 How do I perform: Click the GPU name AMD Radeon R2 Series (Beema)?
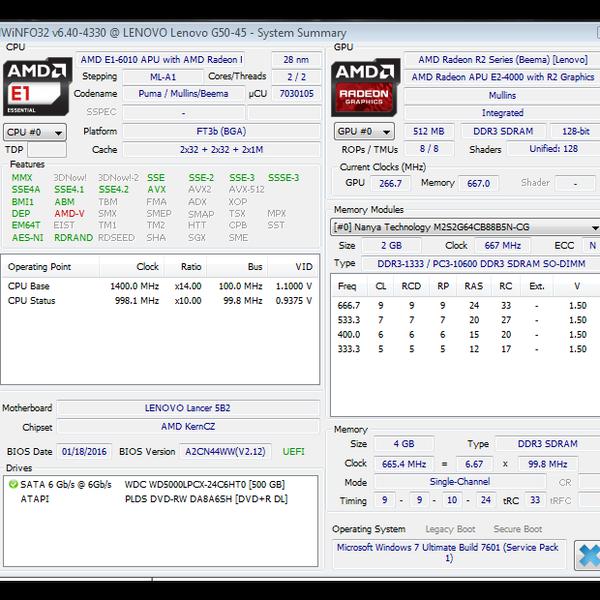click(x=502, y=60)
